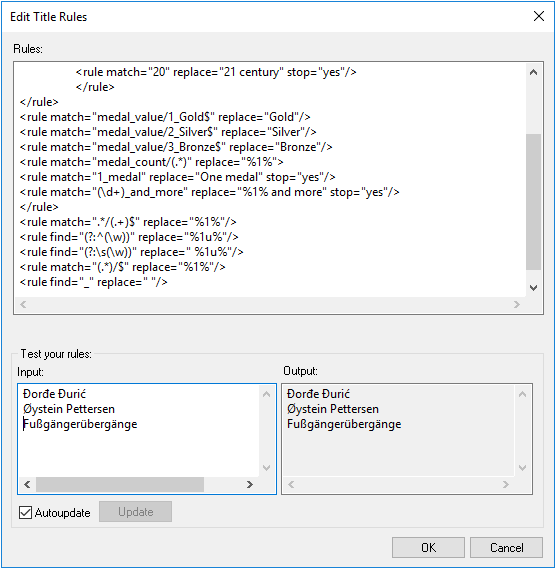Screen dimensions: 557x570
Task: Click the Rules horizontal scroll right arrow
Action: pos(517,304)
